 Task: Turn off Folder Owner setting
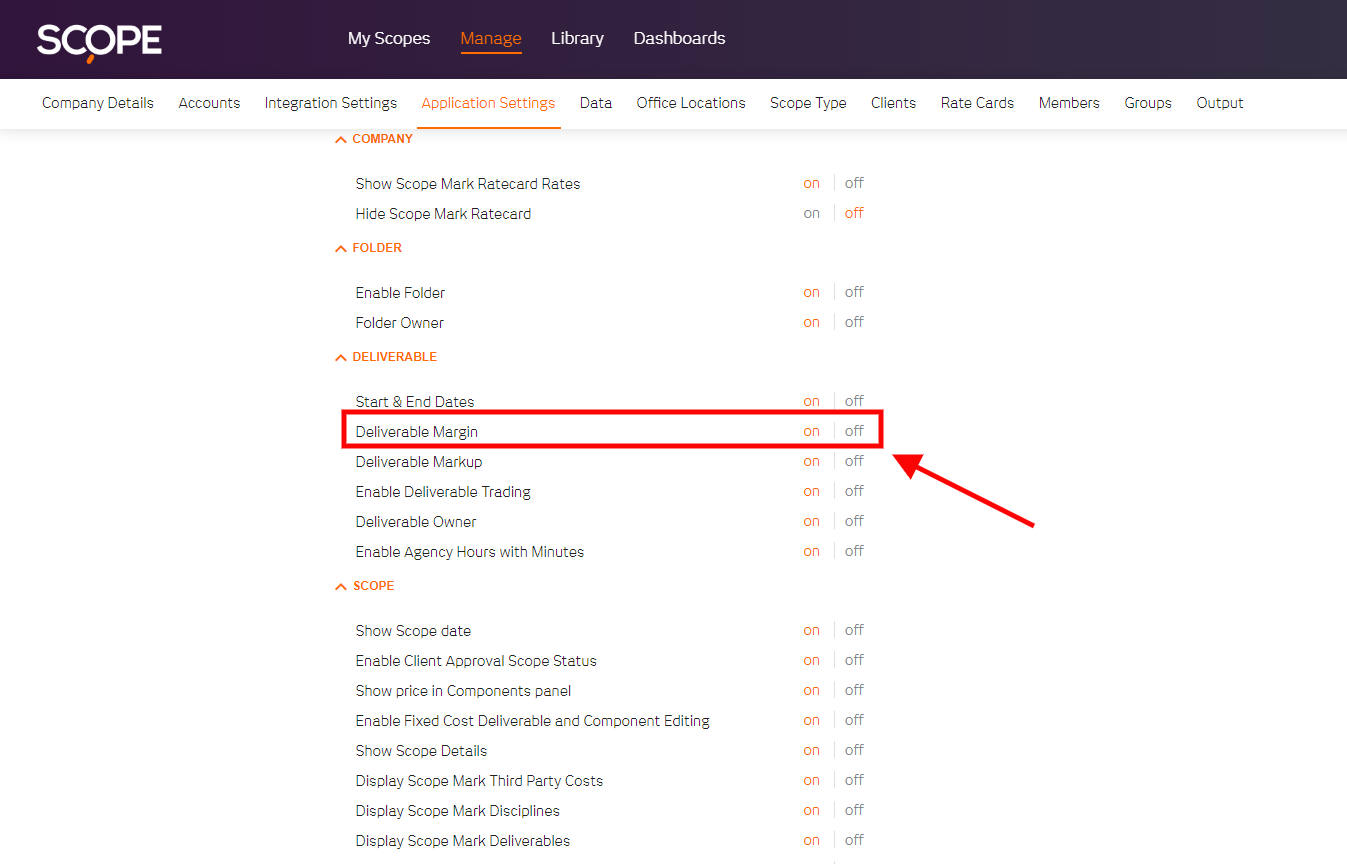[x=854, y=322]
